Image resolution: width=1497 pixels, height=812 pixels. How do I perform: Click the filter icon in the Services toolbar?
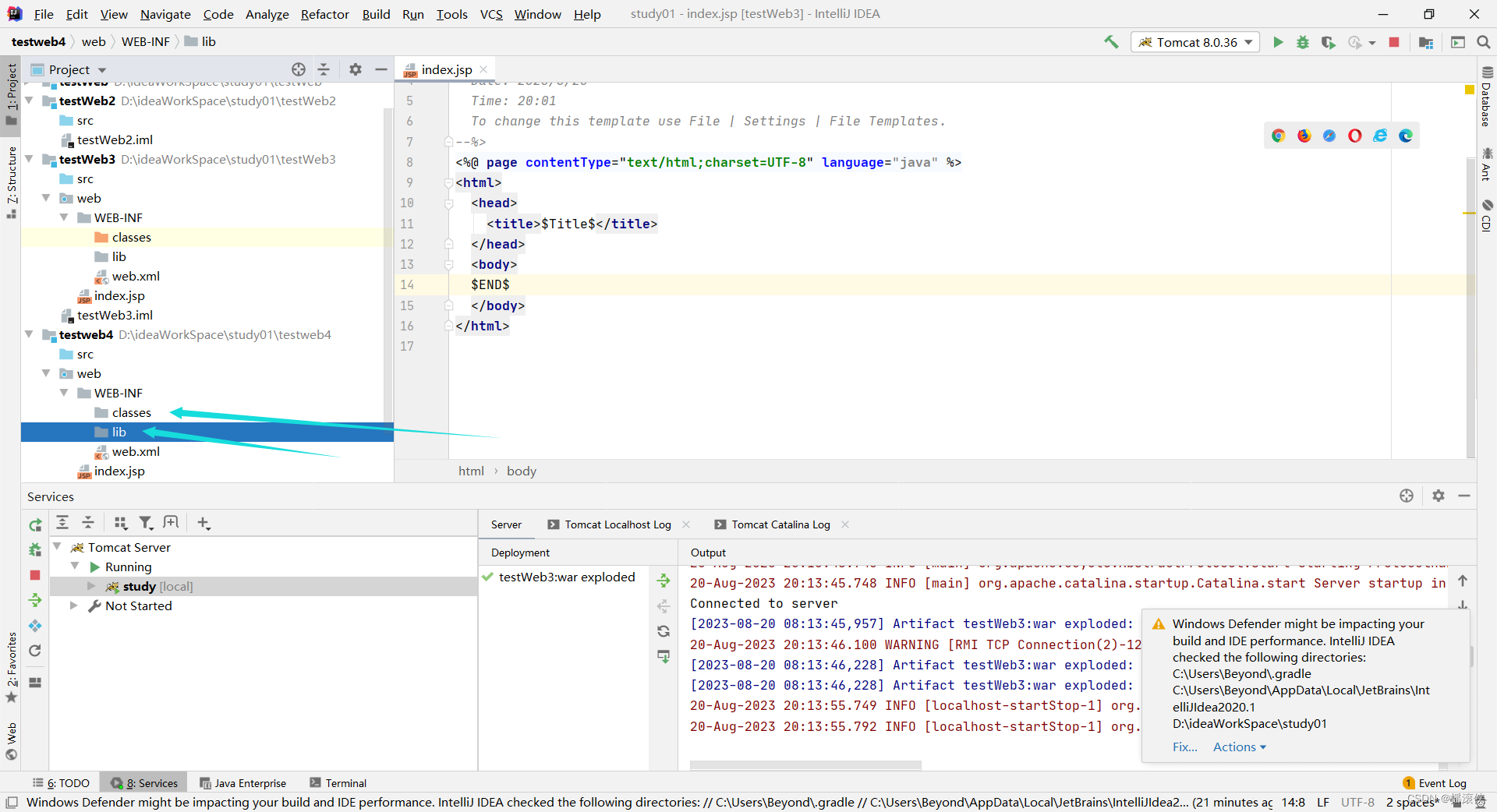146,523
